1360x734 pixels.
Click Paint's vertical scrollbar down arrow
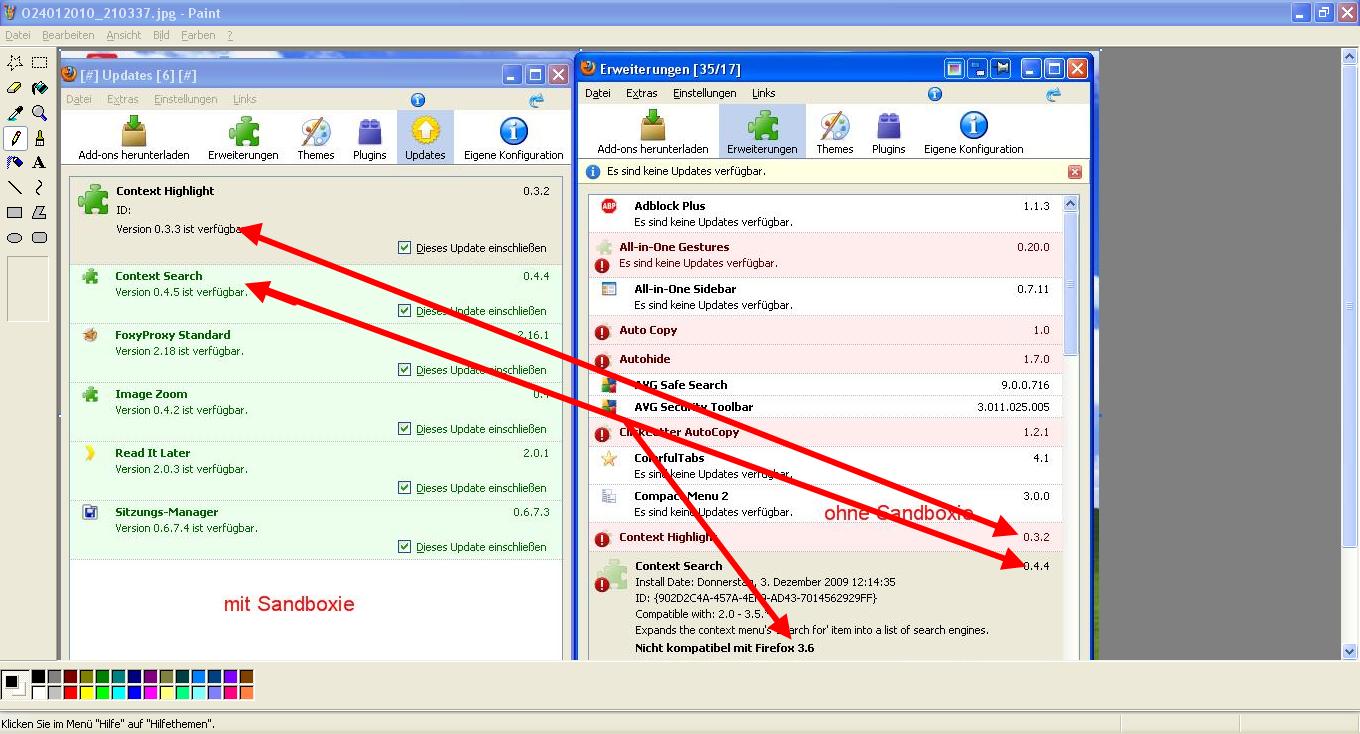click(x=1349, y=651)
